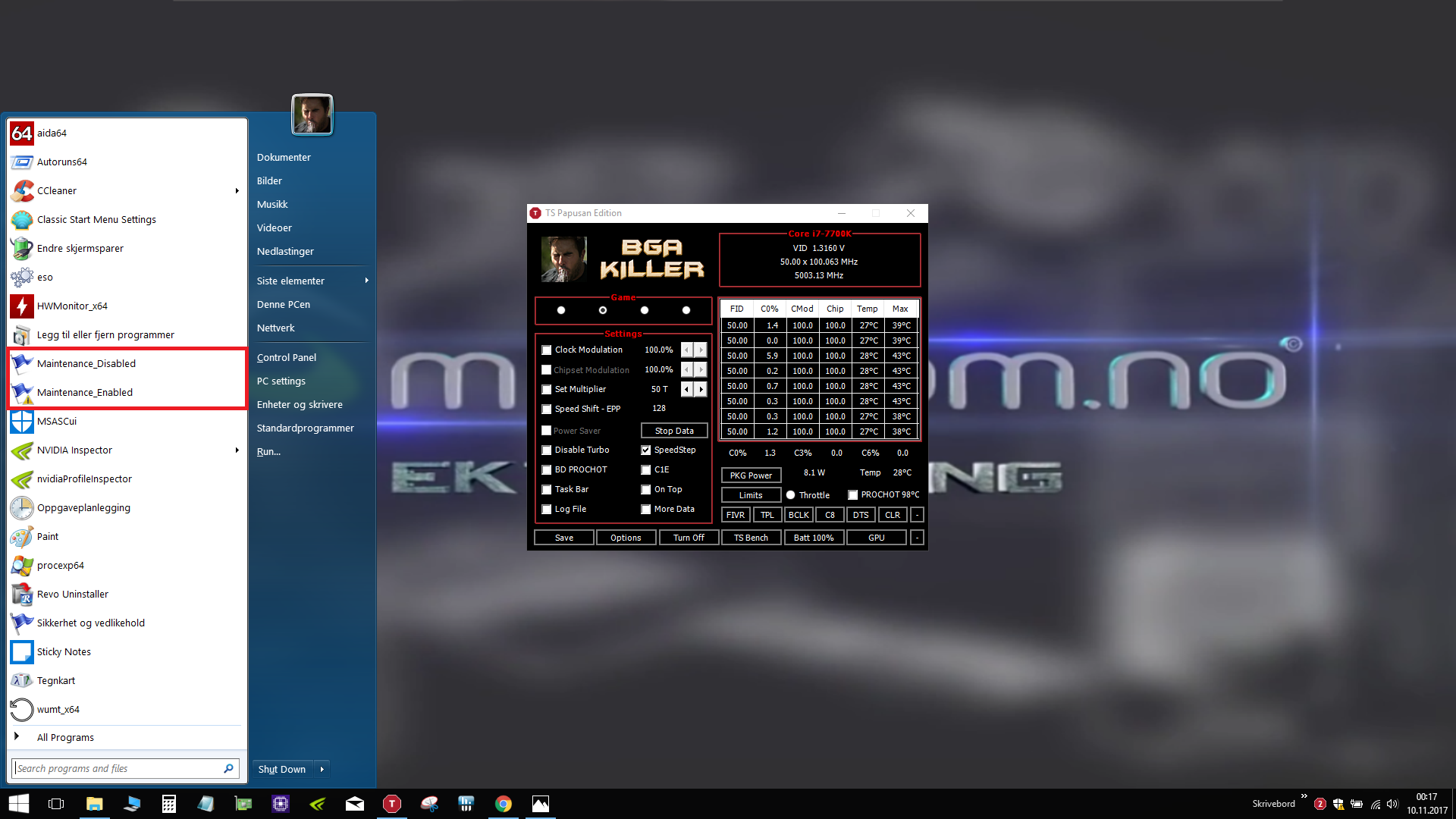The height and width of the screenshot is (819, 1456).
Task: Expand CCleaner submenu arrow
Action: point(237,190)
